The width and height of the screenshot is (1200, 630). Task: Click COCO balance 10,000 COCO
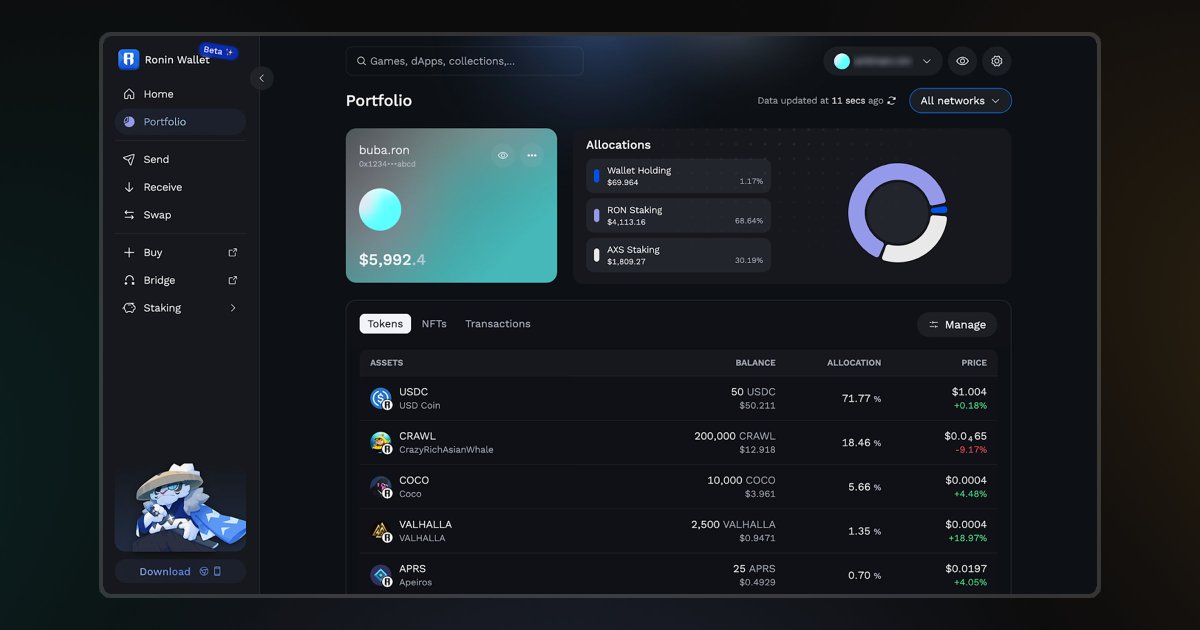[x=741, y=481]
